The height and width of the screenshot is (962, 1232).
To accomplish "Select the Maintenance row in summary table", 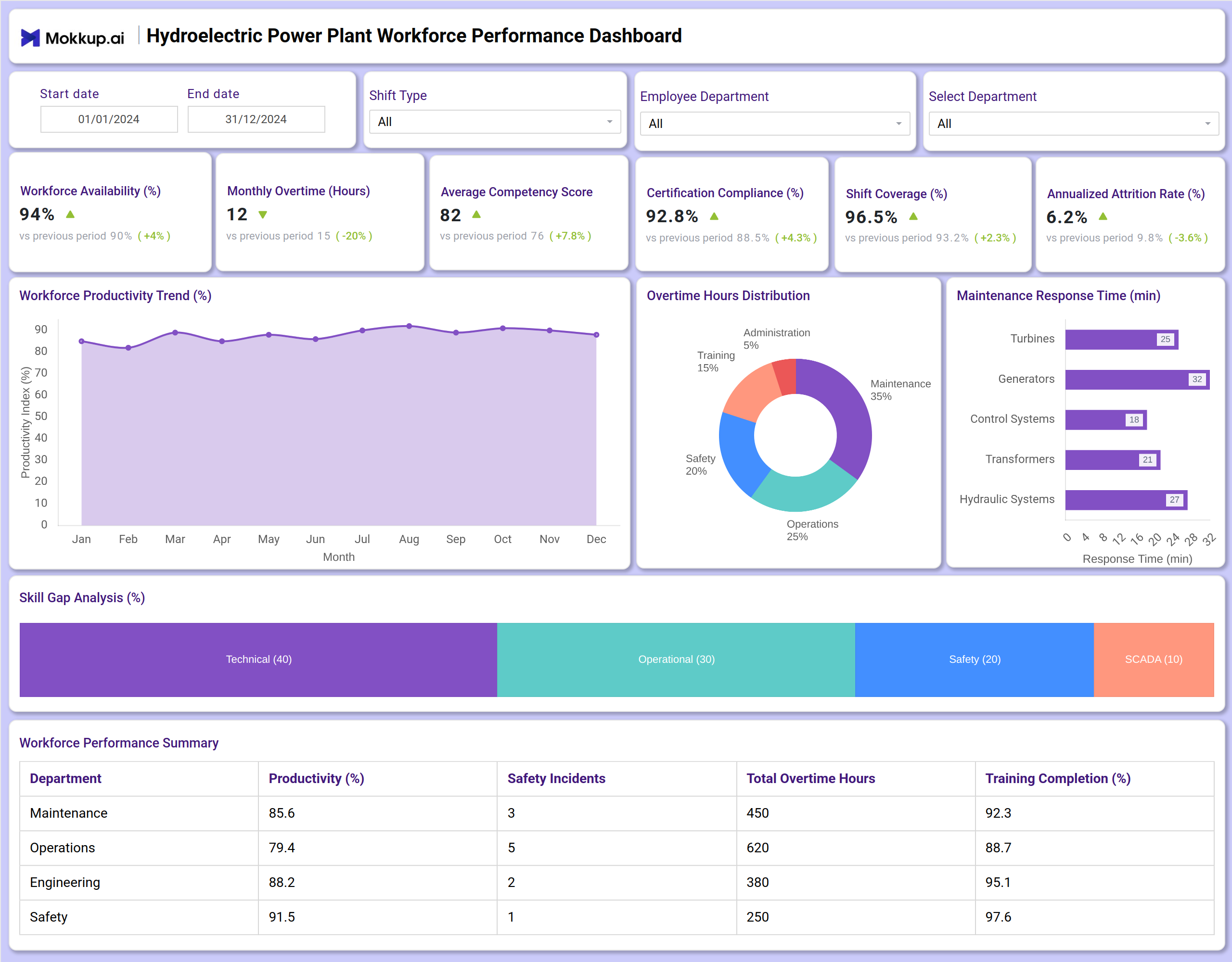I will (616, 813).
